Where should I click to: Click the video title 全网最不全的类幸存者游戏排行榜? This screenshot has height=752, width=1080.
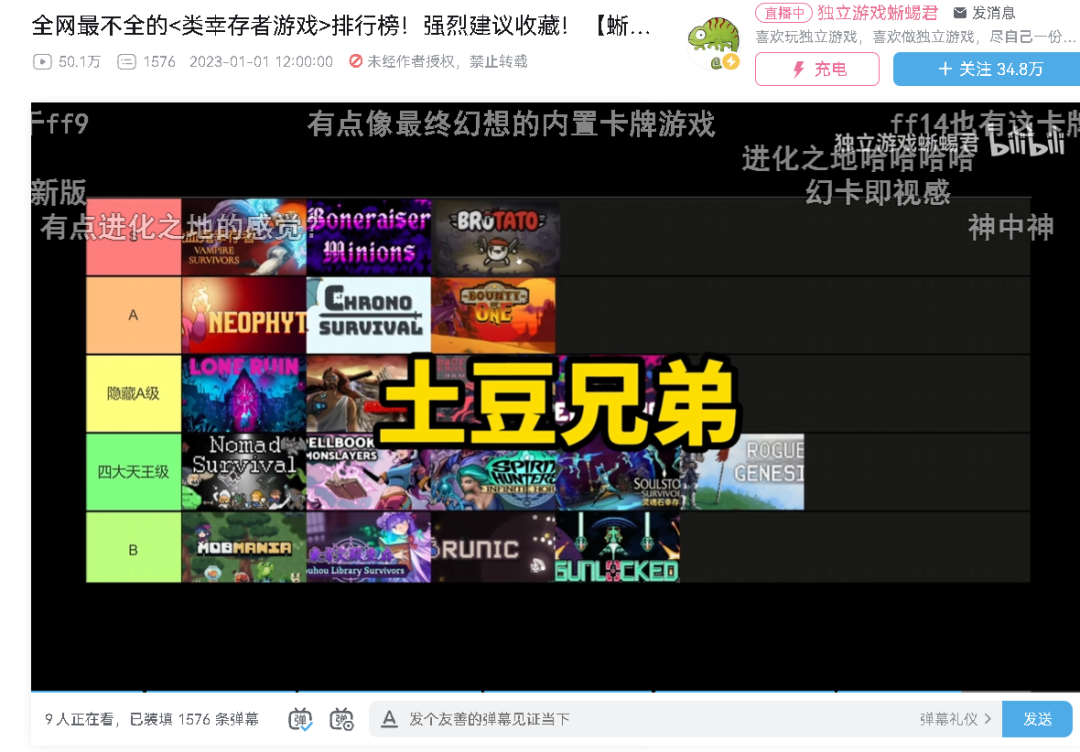(341, 25)
